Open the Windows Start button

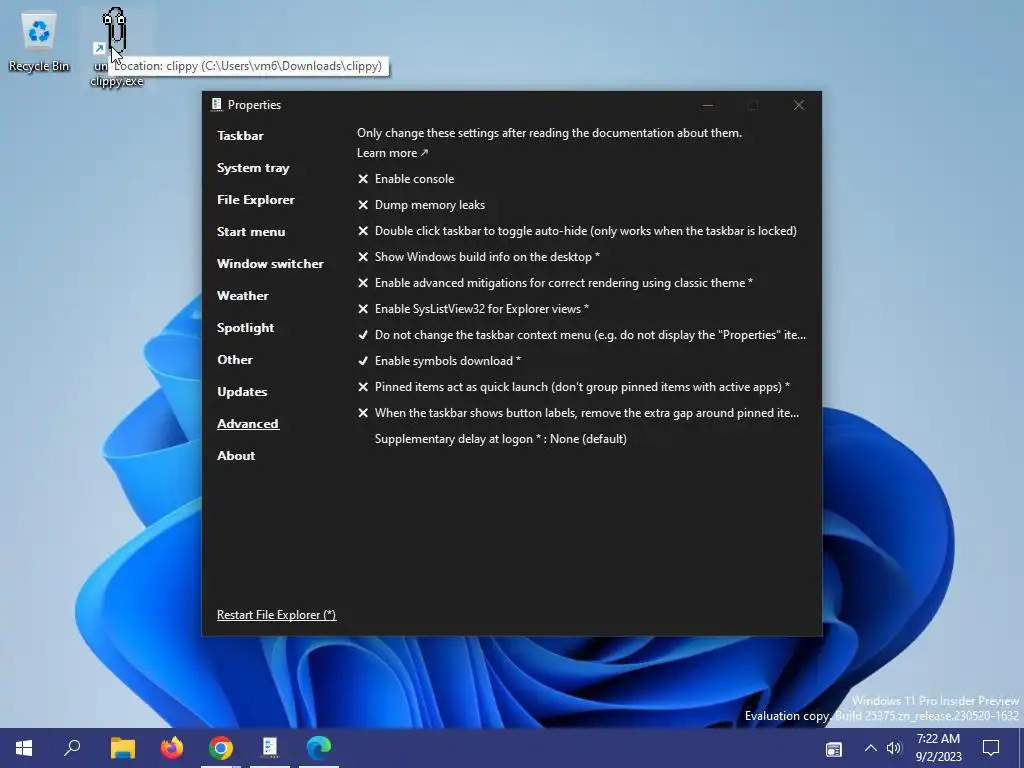[24, 748]
